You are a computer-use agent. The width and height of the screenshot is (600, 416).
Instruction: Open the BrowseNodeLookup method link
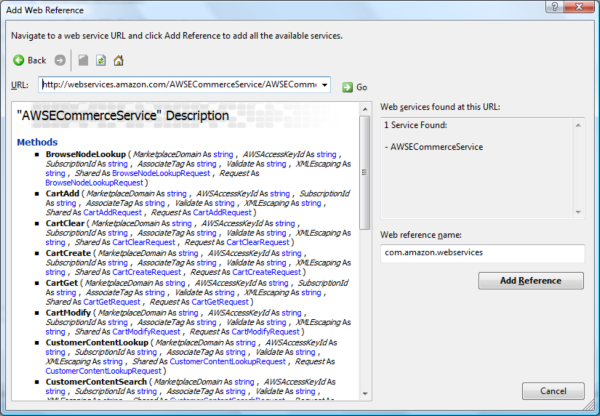click(86, 154)
